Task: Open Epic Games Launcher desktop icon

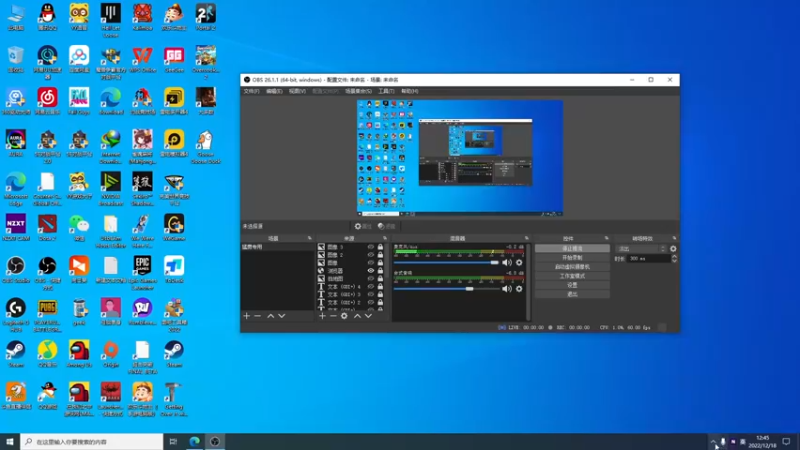Action: [x=142, y=273]
